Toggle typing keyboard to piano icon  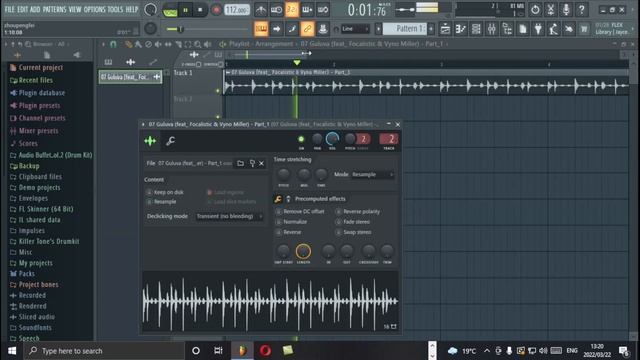261,29
